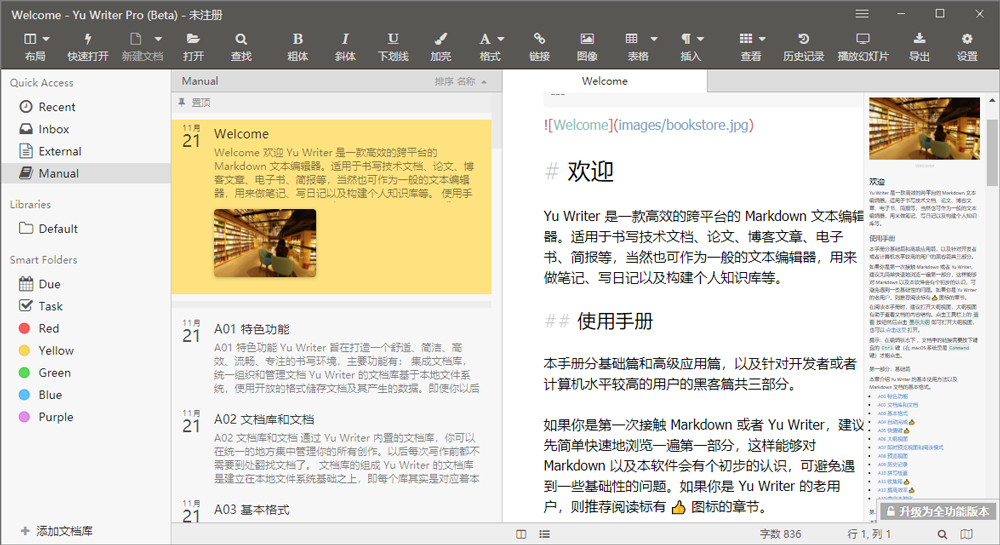Toggle Bold (粗体) formatting
This screenshot has height=545, width=1000.
click(297, 39)
